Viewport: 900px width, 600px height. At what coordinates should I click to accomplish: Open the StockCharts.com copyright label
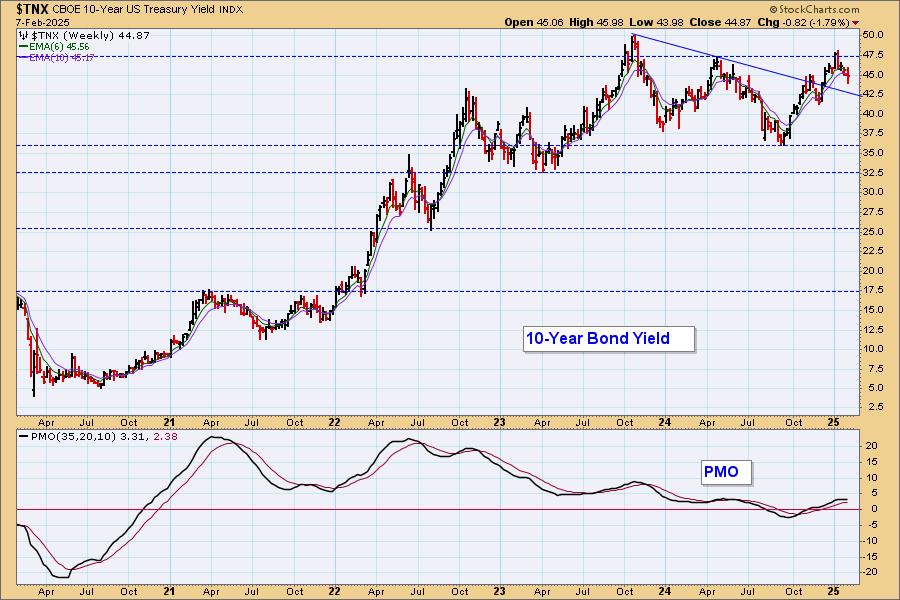tap(814, 9)
